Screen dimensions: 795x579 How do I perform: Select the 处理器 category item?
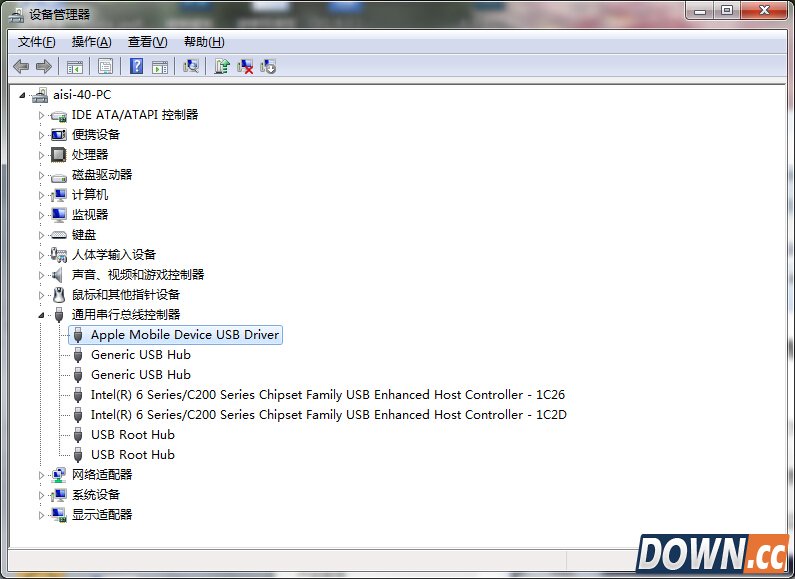89,155
